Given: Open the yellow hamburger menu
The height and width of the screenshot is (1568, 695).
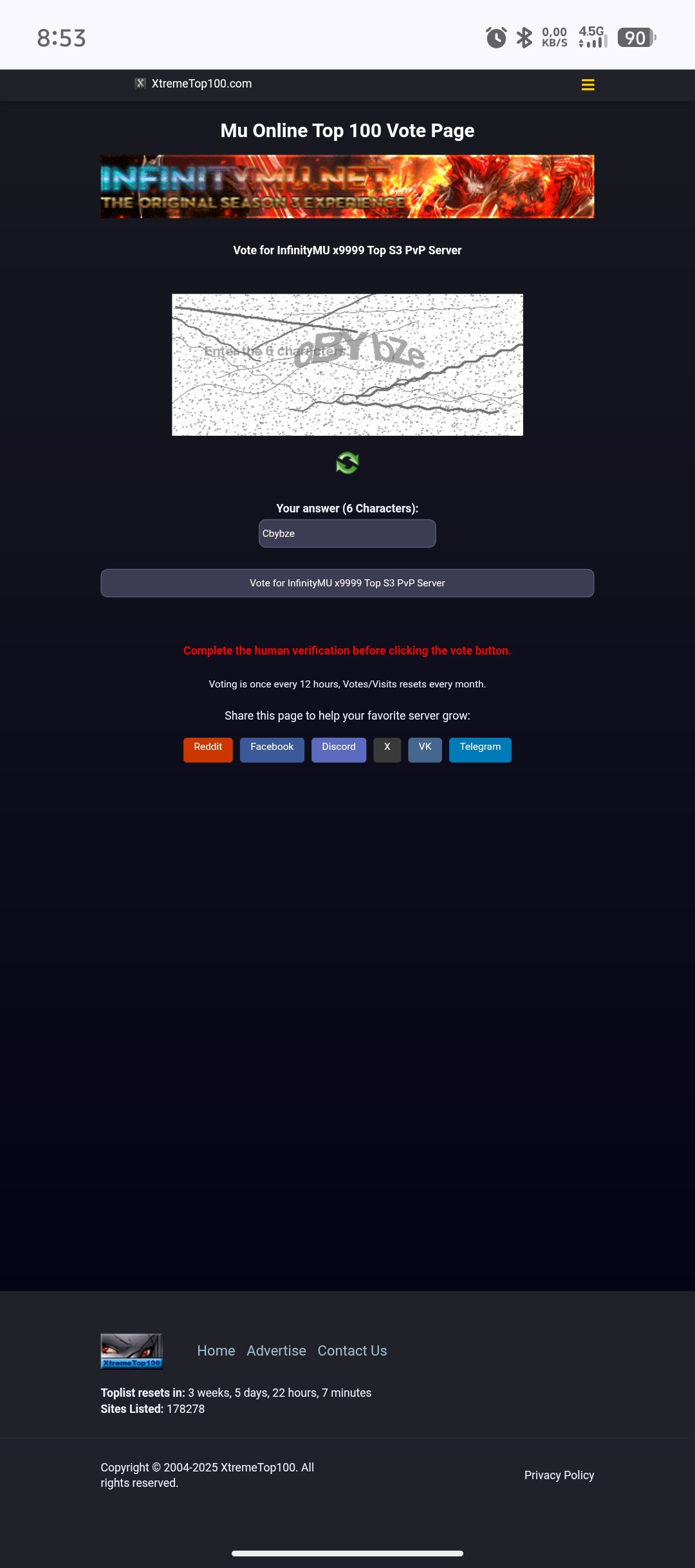Looking at the screenshot, I should [x=588, y=84].
